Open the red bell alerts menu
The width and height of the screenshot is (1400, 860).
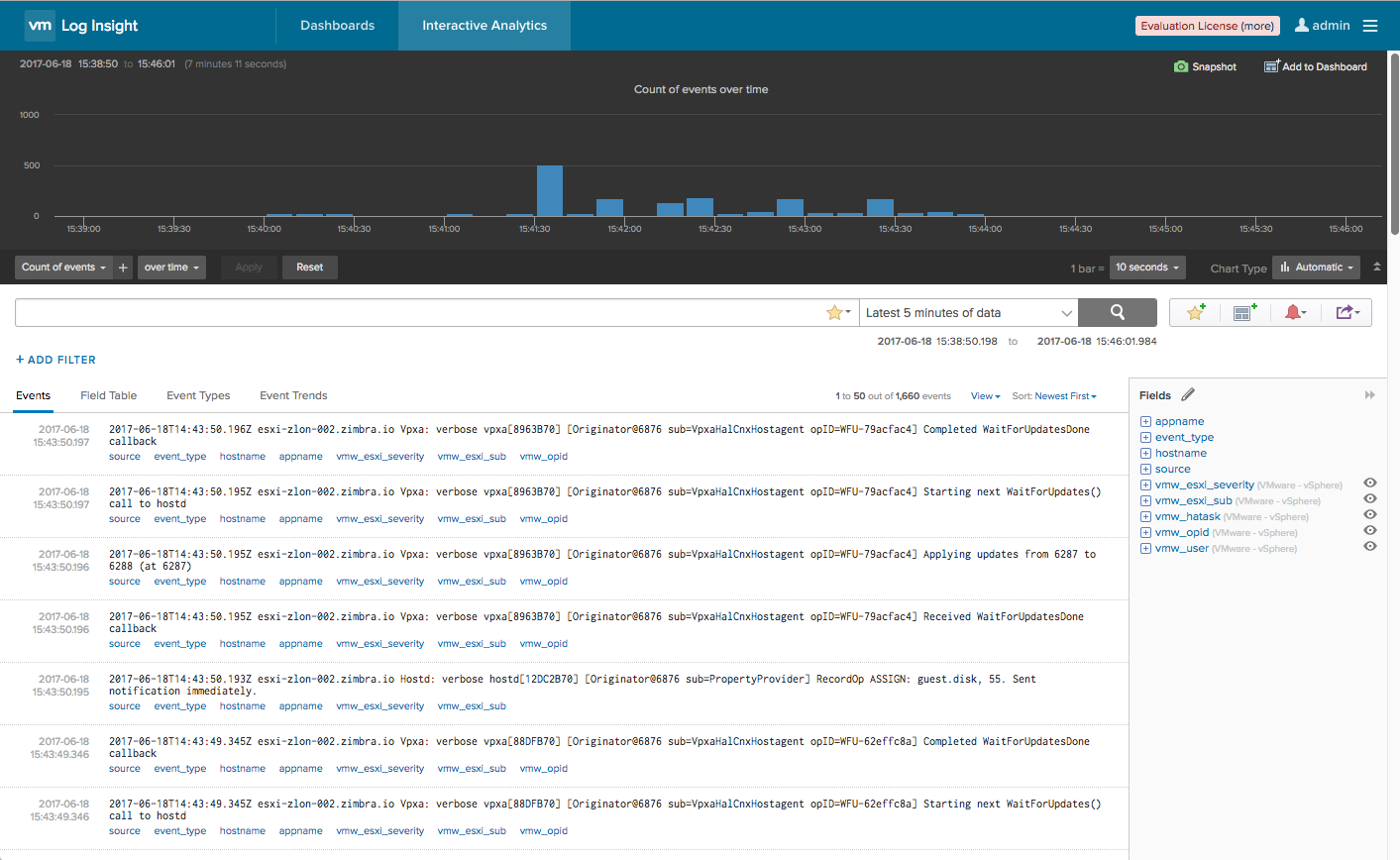[x=1295, y=312]
